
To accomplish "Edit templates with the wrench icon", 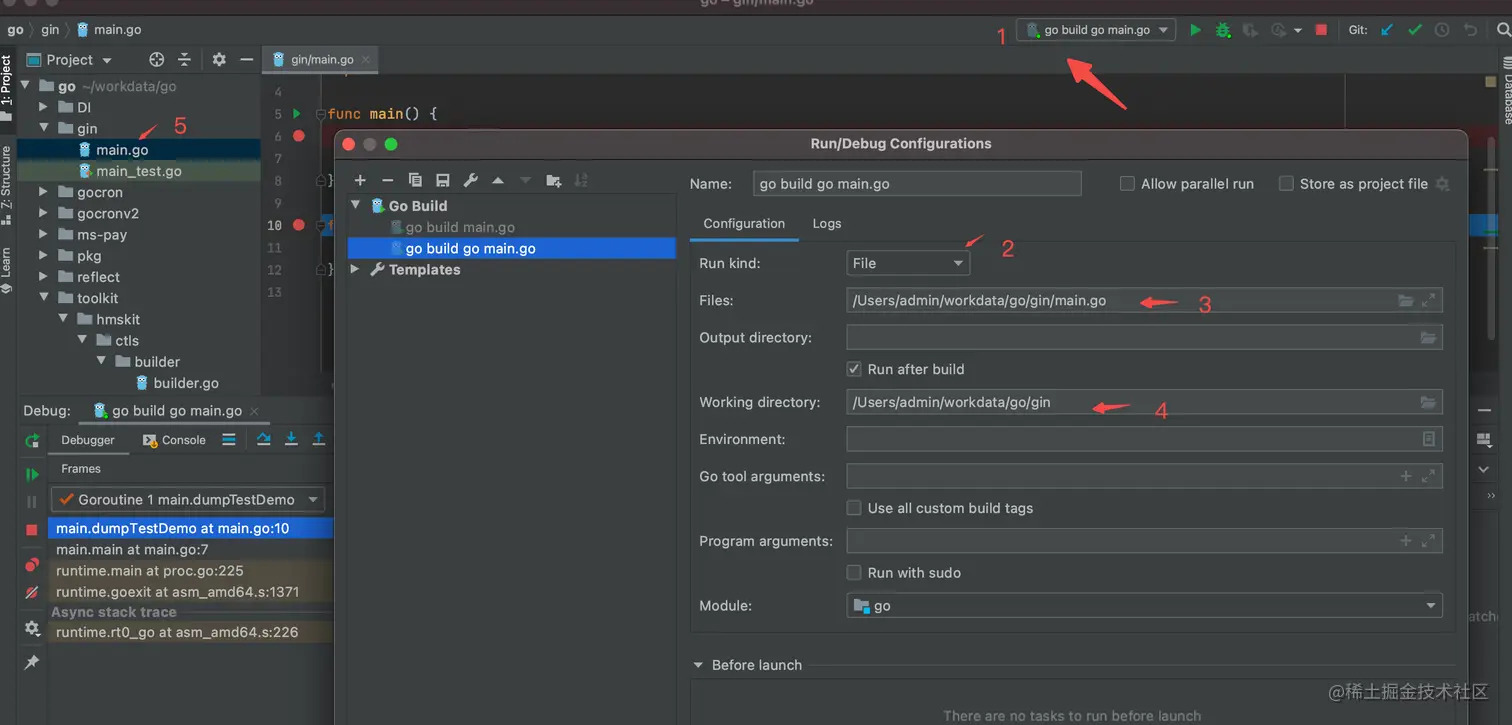I will 470,180.
